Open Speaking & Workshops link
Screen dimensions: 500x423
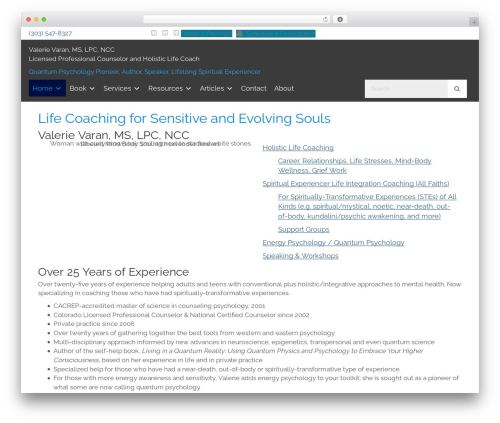click(300, 256)
